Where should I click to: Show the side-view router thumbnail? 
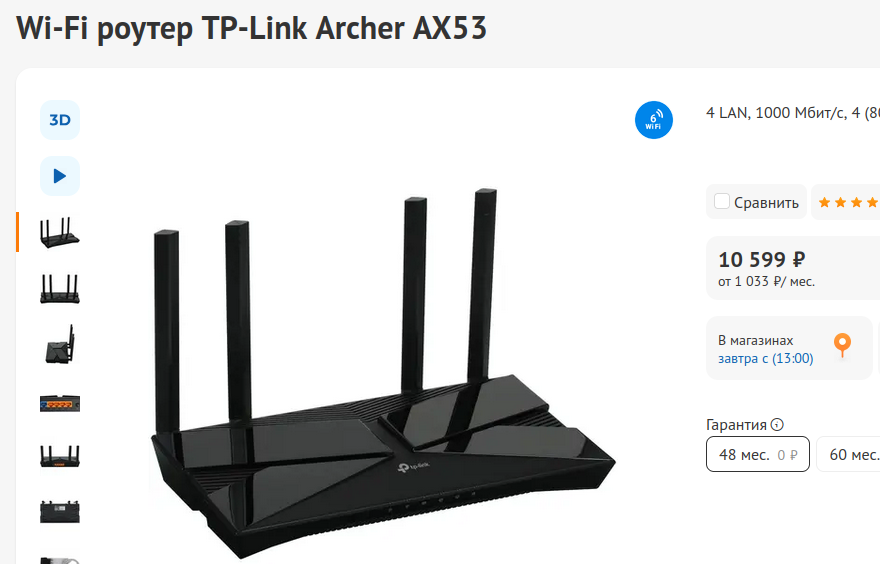pos(60,344)
